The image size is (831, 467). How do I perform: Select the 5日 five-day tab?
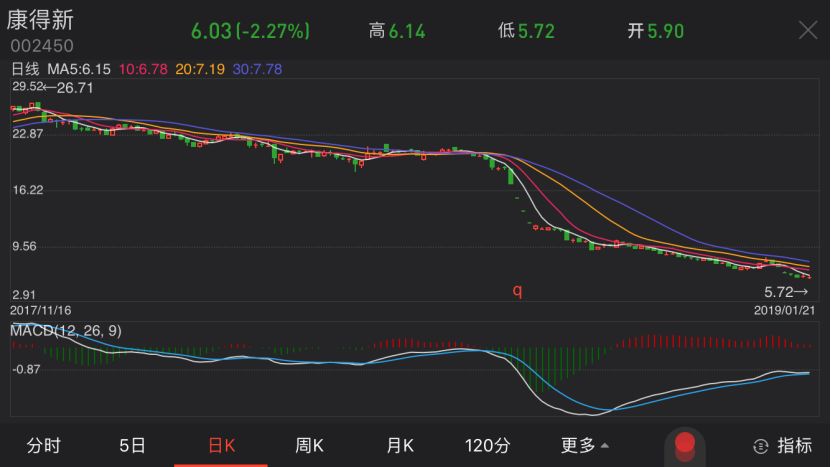tap(132, 445)
